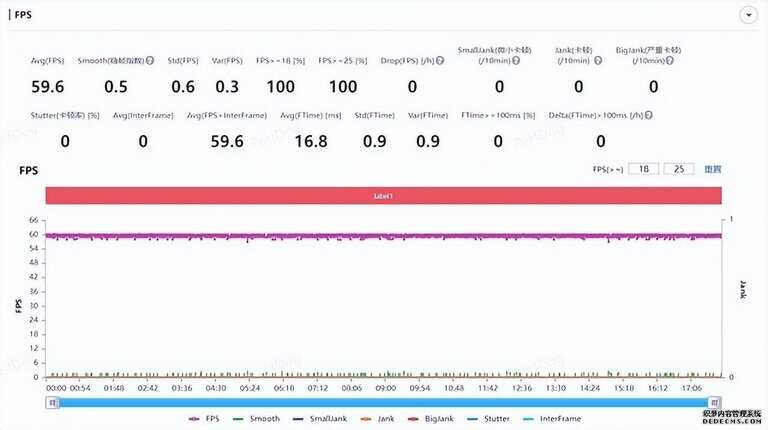This screenshot has width=768, height=430.
Task: Click the Std(FPS) value 0.6
Action: point(183,87)
